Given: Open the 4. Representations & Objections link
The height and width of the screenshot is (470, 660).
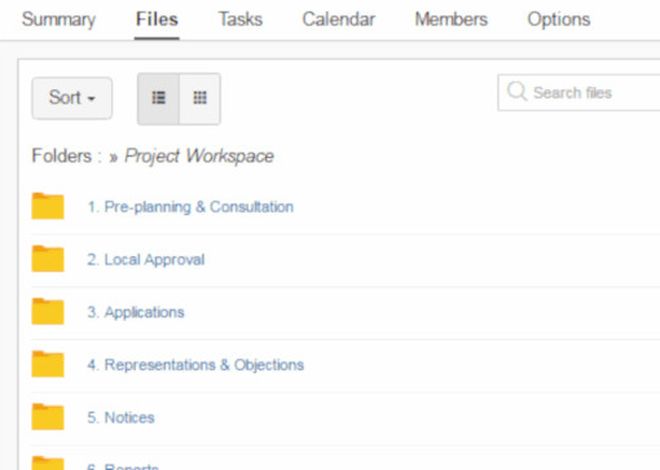Looking at the screenshot, I should tap(195, 365).
